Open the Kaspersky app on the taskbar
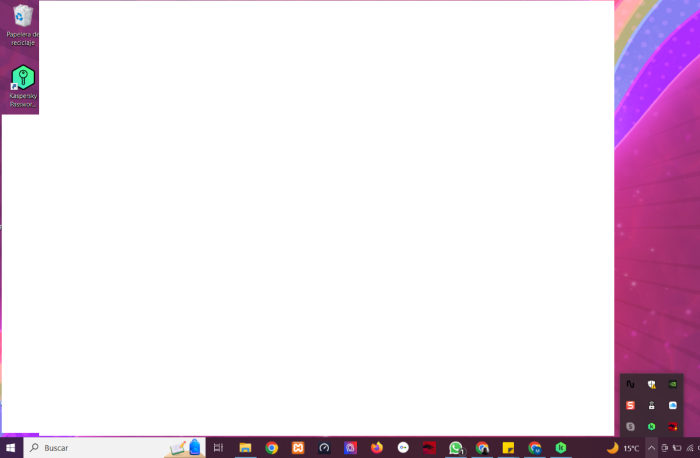The height and width of the screenshot is (458, 700). pyautogui.click(x=561, y=447)
